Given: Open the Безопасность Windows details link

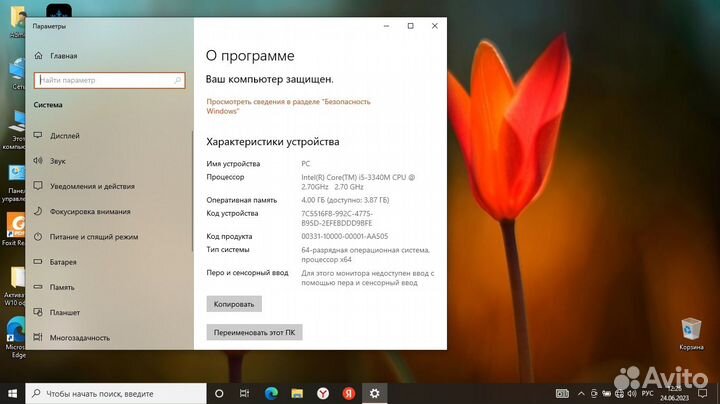Looking at the screenshot, I should (x=288, y=106).
